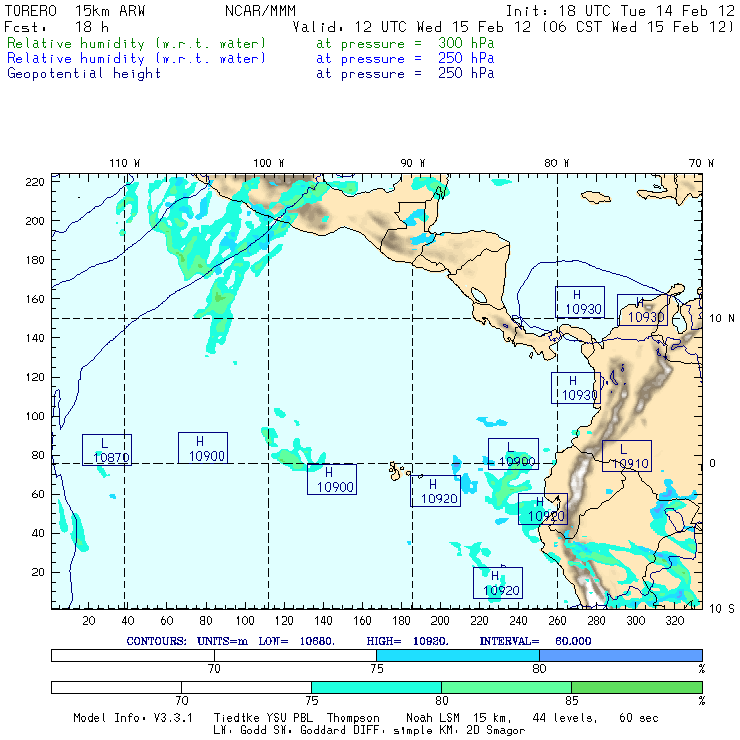Click the '44 levels,' text
740x740 pixels.
tap(565, 718)
